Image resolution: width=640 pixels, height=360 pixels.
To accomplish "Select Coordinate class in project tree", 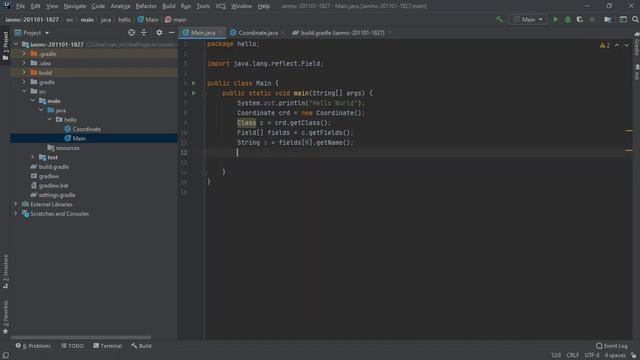I will click(x=87, y=129).
